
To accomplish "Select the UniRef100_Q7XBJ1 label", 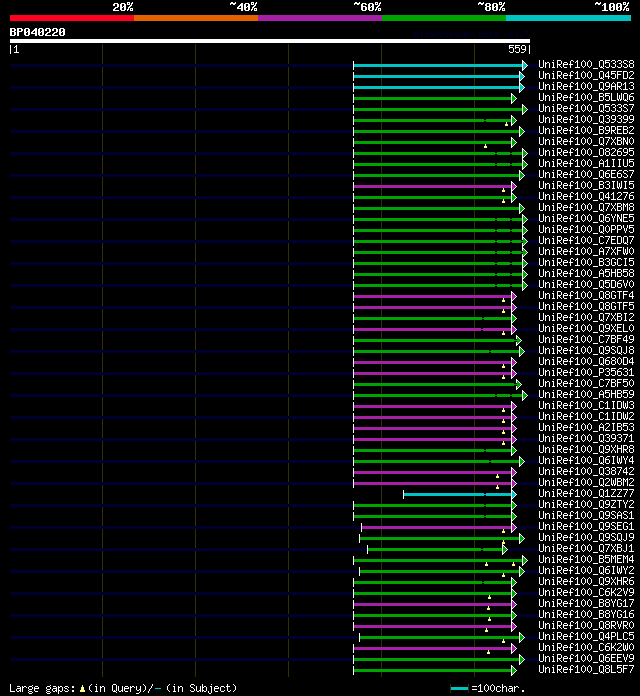I will click(586, 549).
